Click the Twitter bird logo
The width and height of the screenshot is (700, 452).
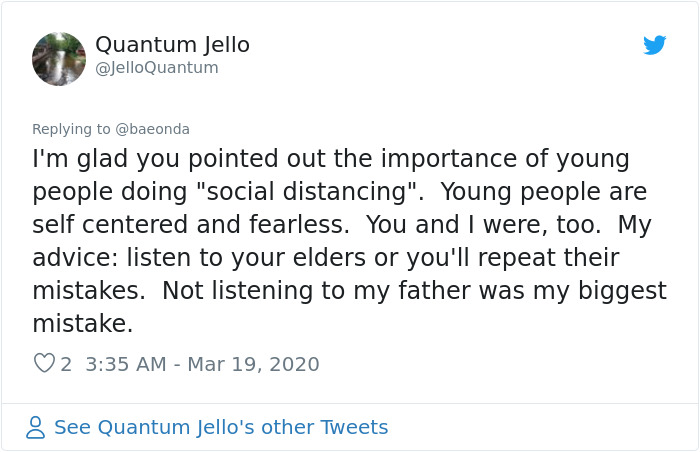coord(654,46)
